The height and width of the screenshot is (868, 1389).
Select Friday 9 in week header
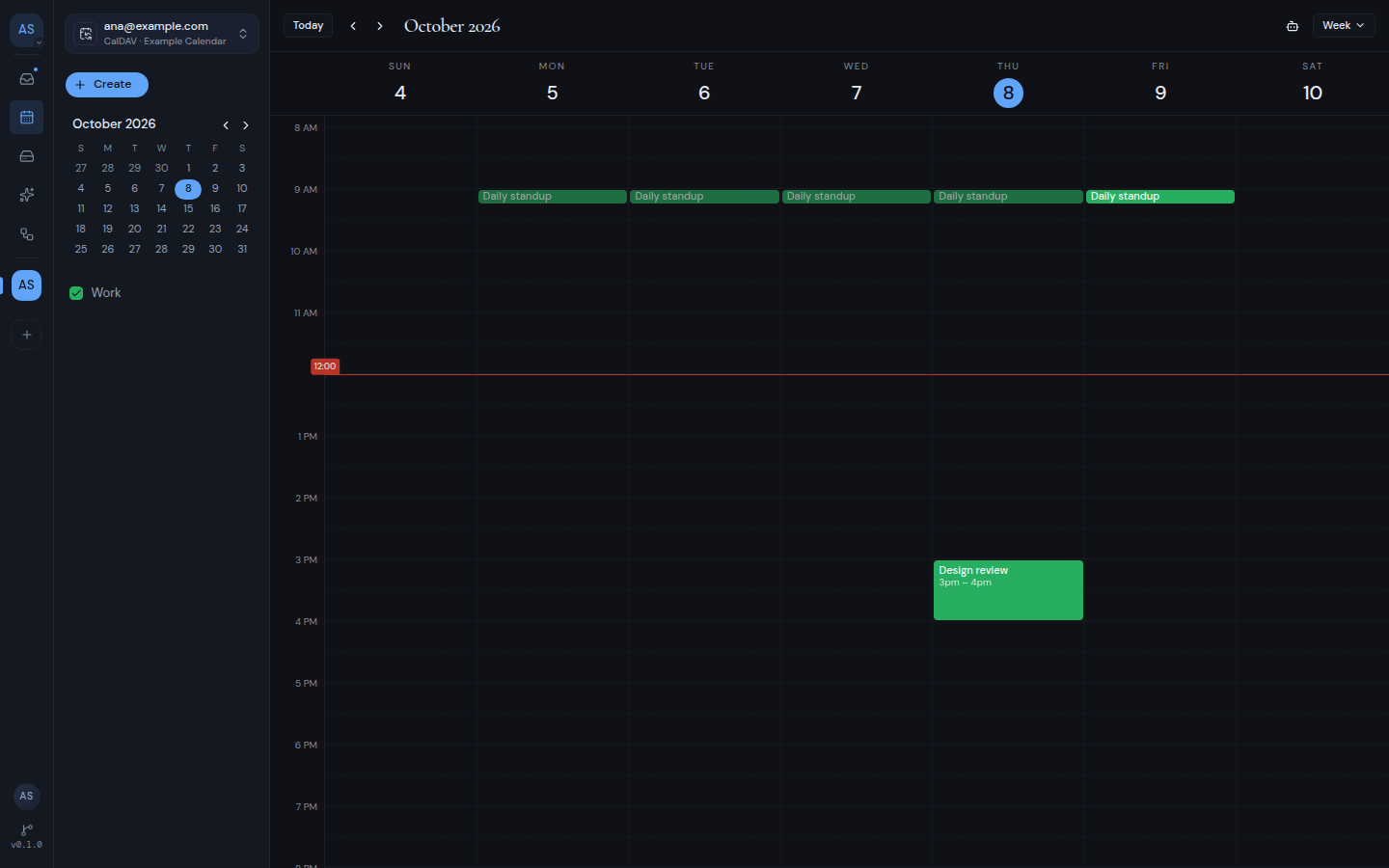tap(1160, 93)
